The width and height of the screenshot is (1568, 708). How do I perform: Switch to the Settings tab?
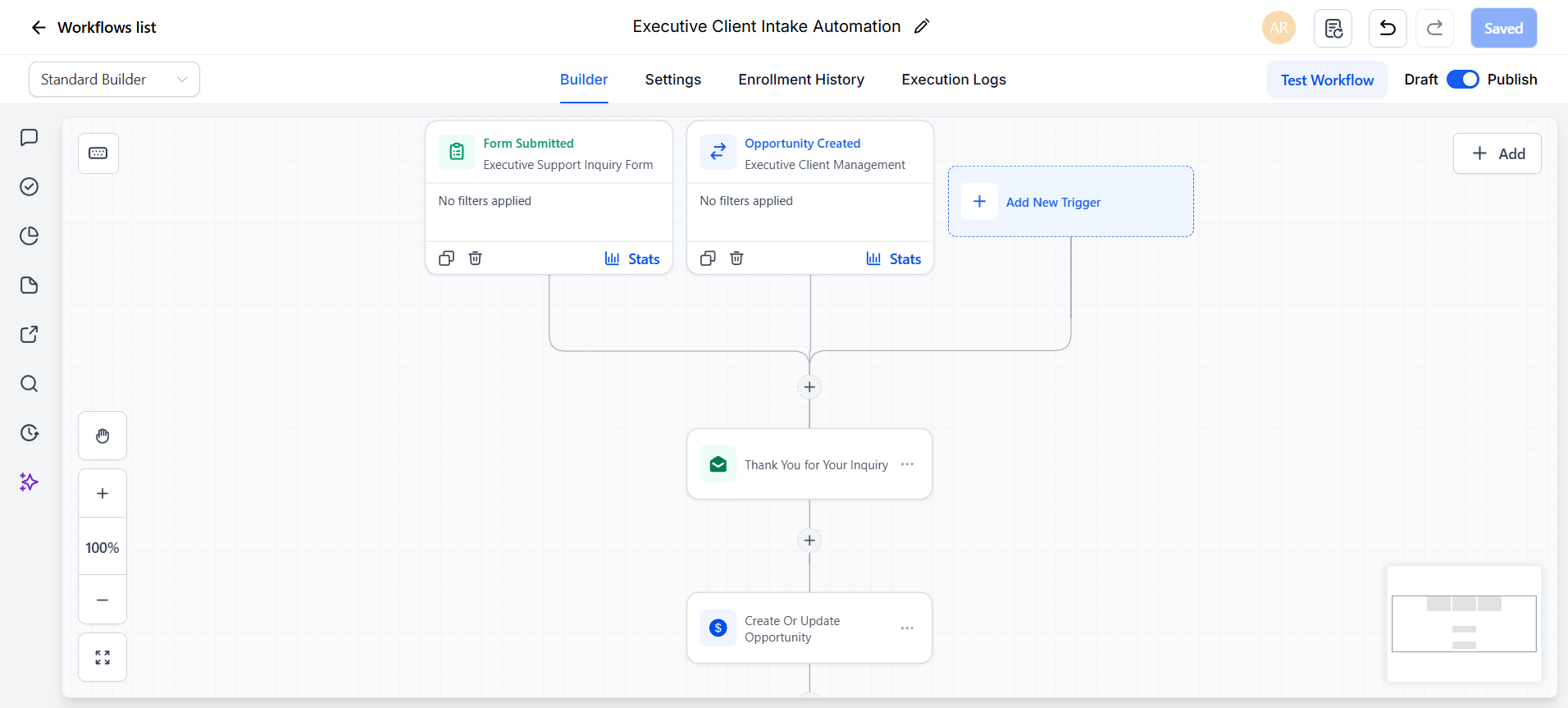point(672,80)
